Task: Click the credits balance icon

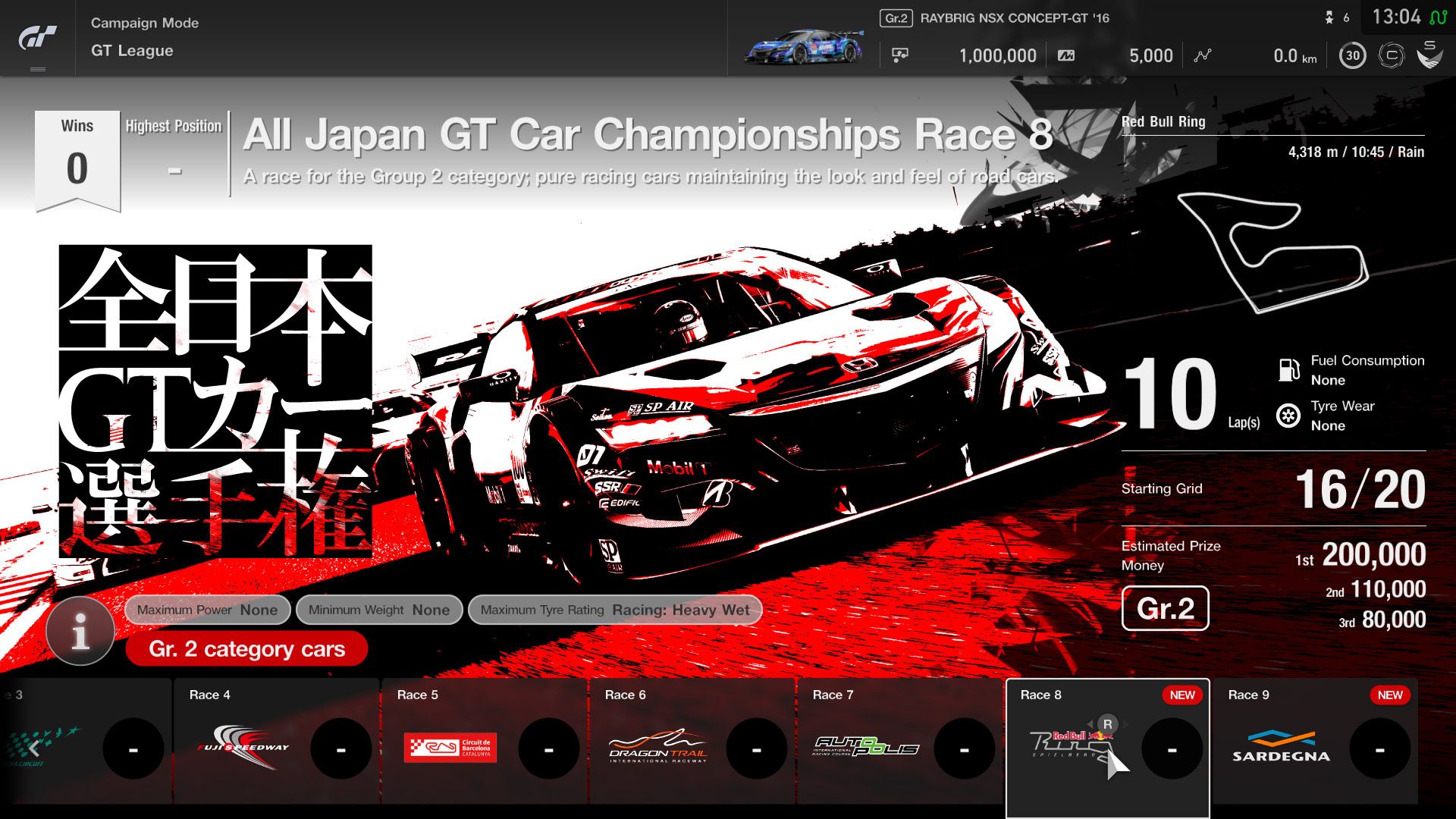Action: pos(900,55)
